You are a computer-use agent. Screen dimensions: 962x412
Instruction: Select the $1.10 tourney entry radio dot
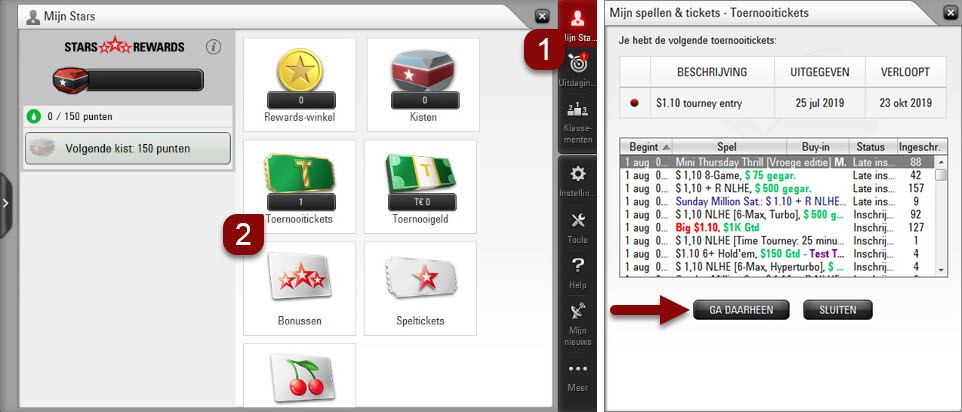tap(634, 104)
